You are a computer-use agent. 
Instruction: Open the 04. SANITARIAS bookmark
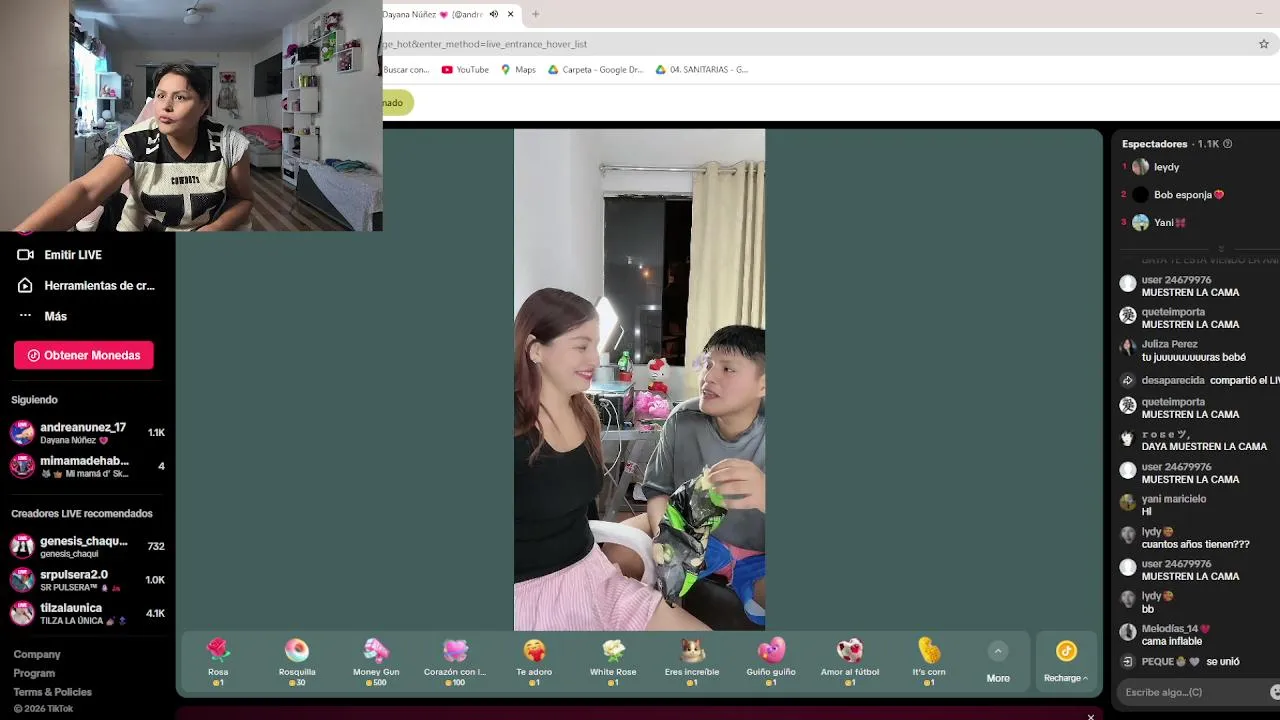point(701,70)
